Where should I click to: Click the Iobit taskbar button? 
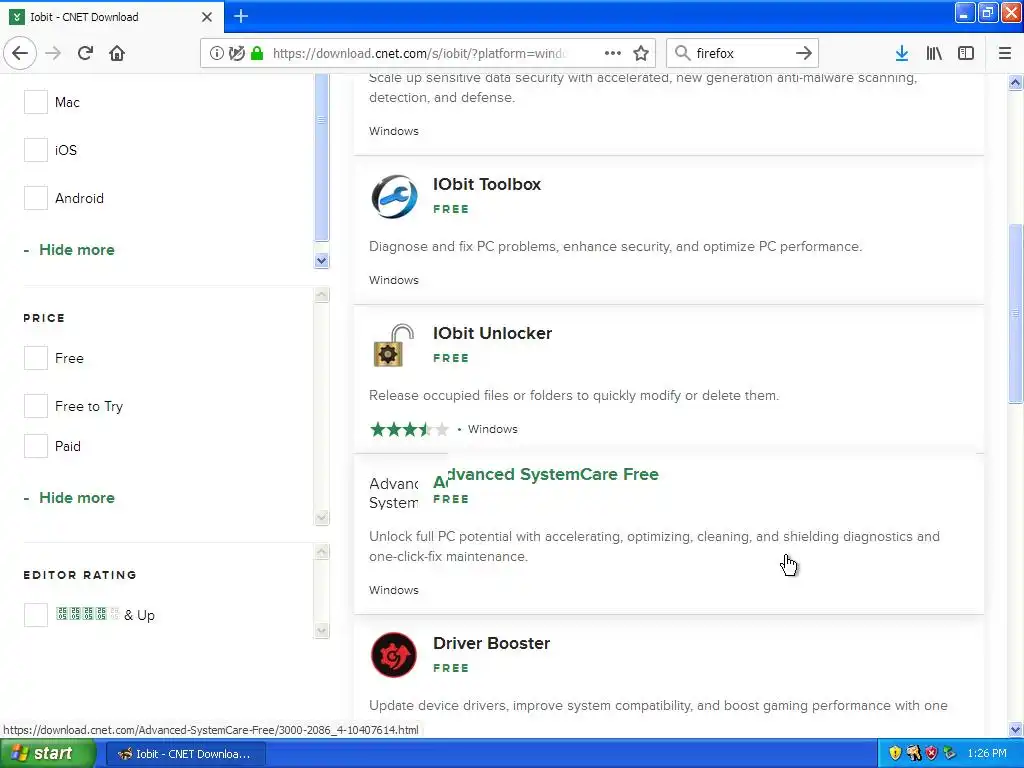point(185,754)
